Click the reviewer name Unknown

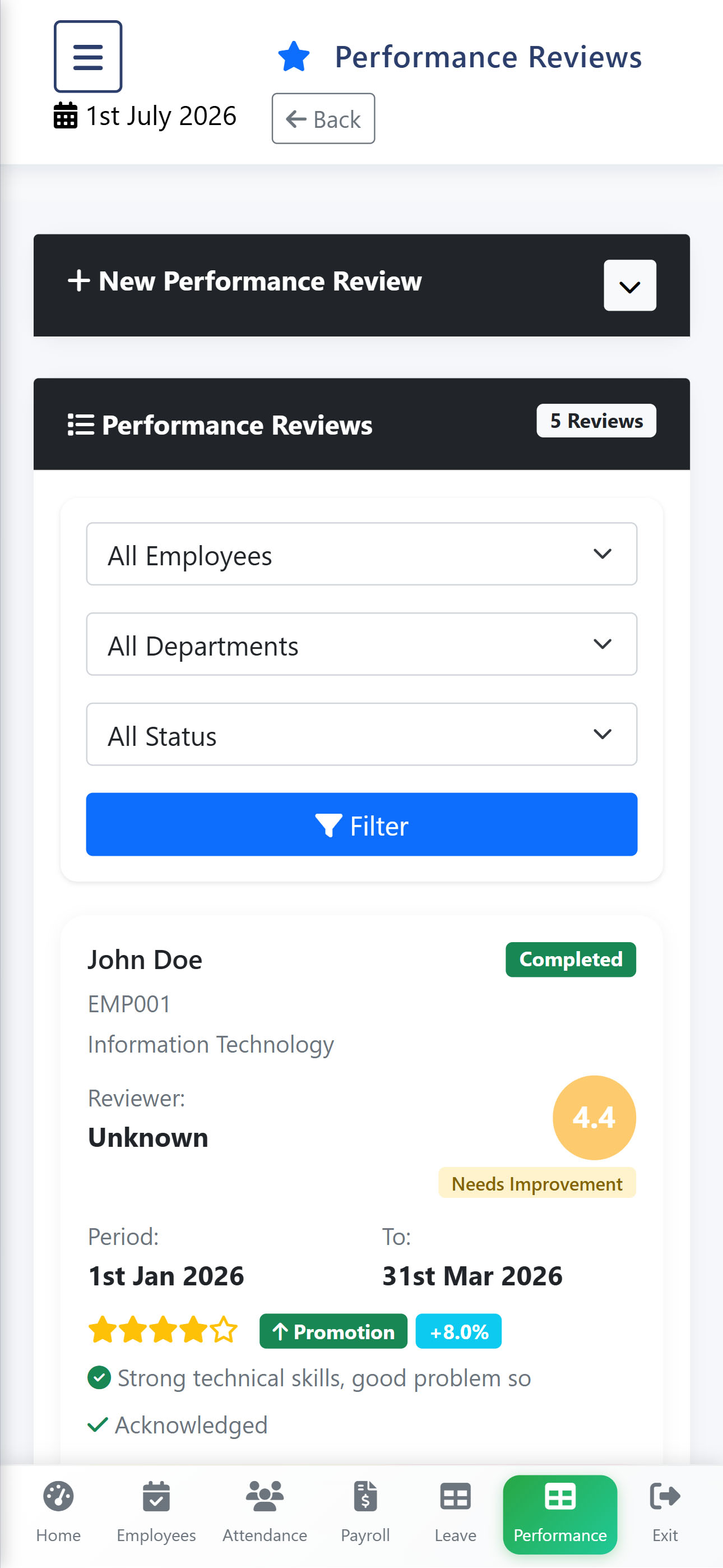[148, 1138]
